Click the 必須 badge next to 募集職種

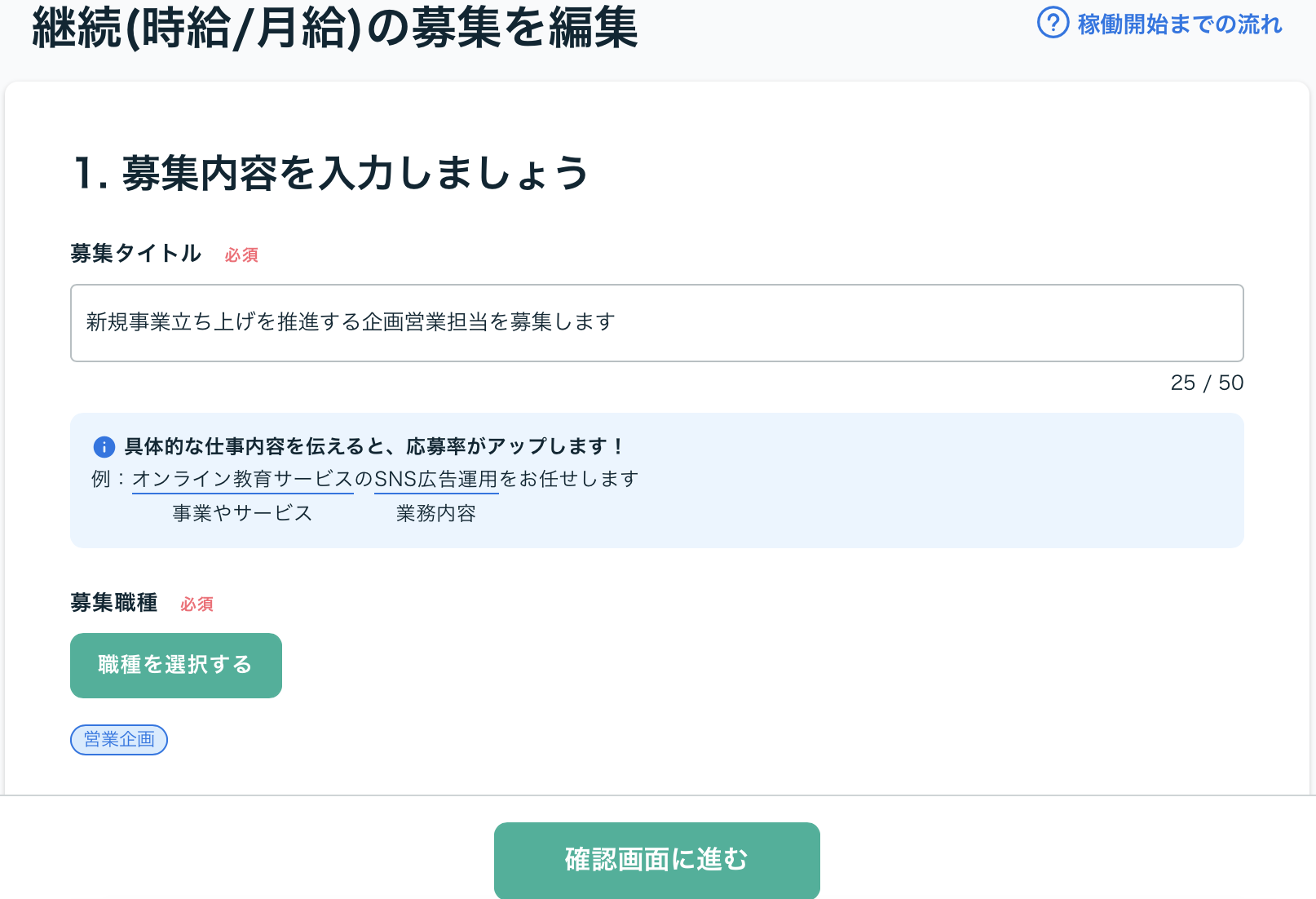pos(197,604)
